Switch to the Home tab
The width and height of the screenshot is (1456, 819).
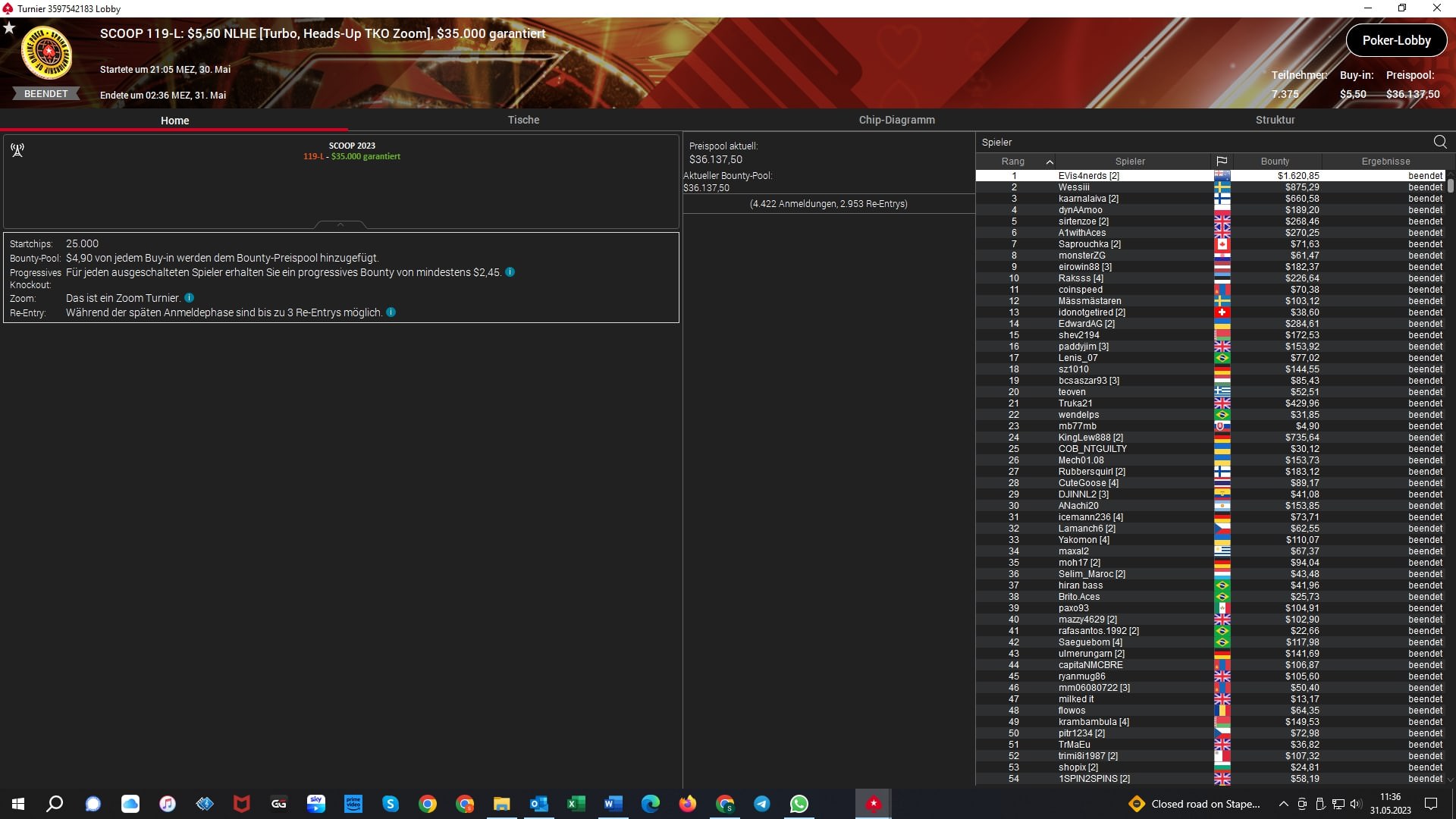[x=174, y=121]
